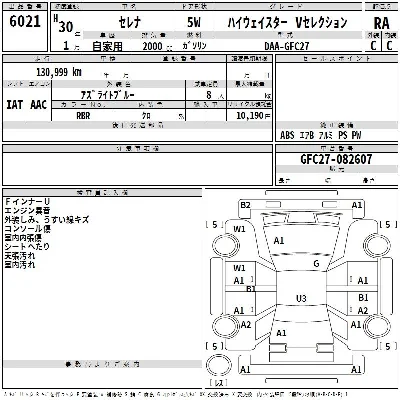
Task: Select the recycle fee 10,190
Action: [x=250, y=116]
